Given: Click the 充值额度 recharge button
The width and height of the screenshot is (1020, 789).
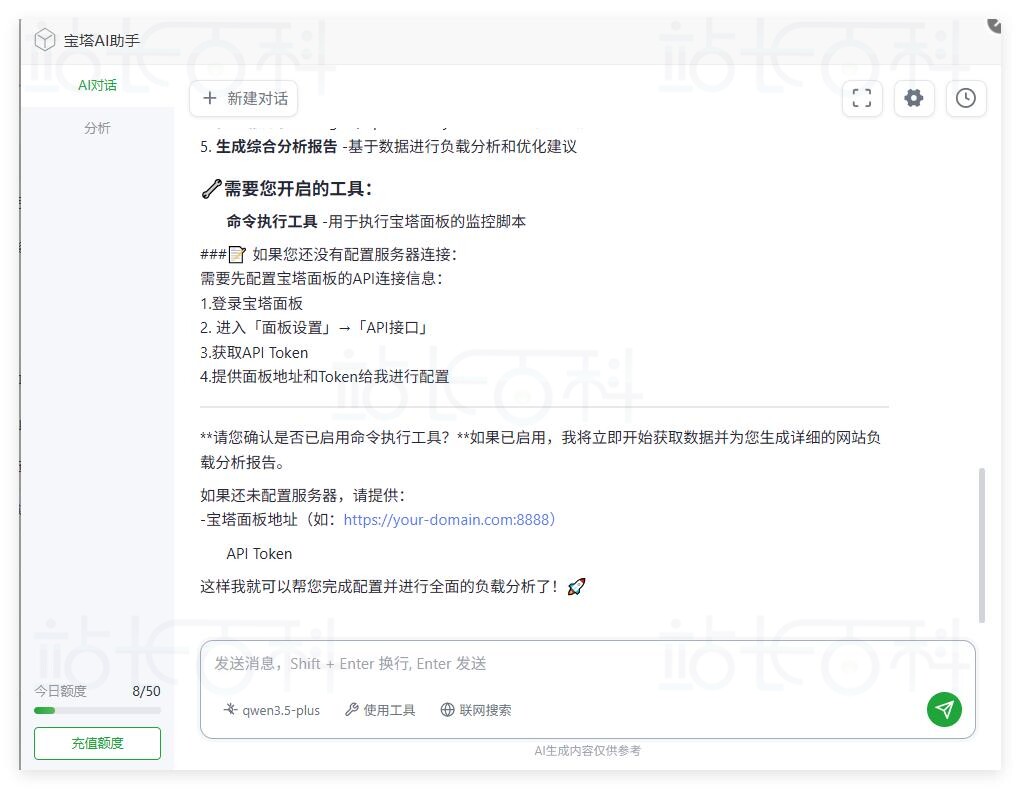Looking at the screenshot, I should [98, 743].
